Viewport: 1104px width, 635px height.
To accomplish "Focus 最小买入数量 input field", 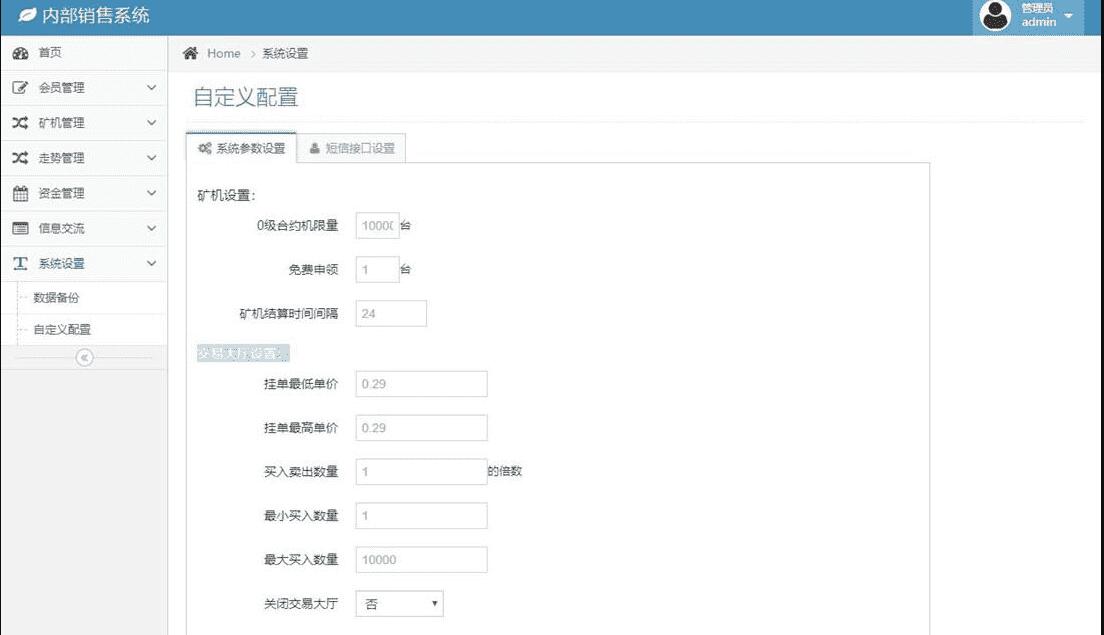I will pyautogui.click(x=421, y=516).
